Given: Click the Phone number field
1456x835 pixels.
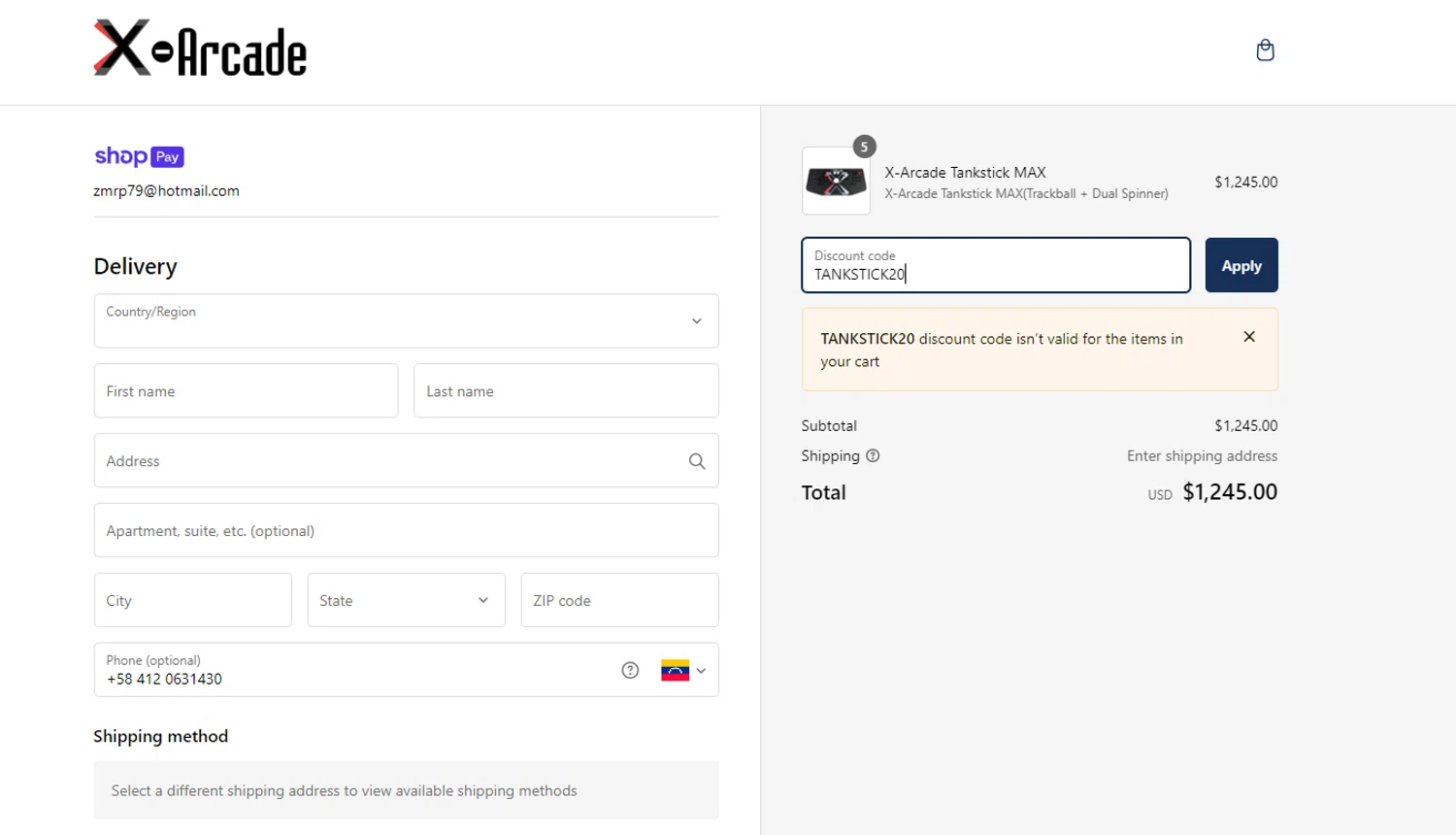Looking at the screenshot, I should pyautogui.click(x=349, y=671).
